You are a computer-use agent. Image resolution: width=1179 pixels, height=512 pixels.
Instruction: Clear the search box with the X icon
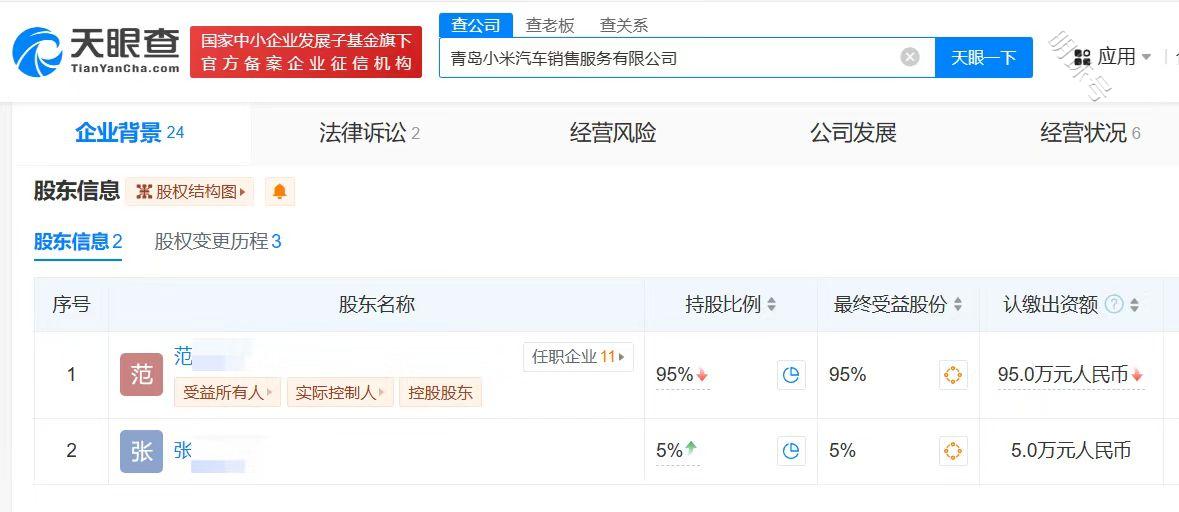(x=910, y=57)
